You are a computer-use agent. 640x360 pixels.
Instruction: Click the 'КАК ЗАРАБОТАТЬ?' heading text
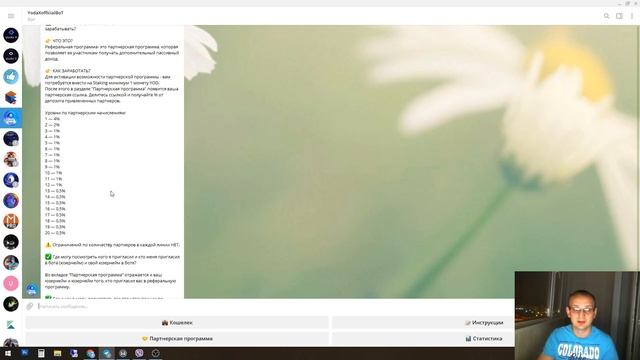pyautogui.click(x=71, y=71)
